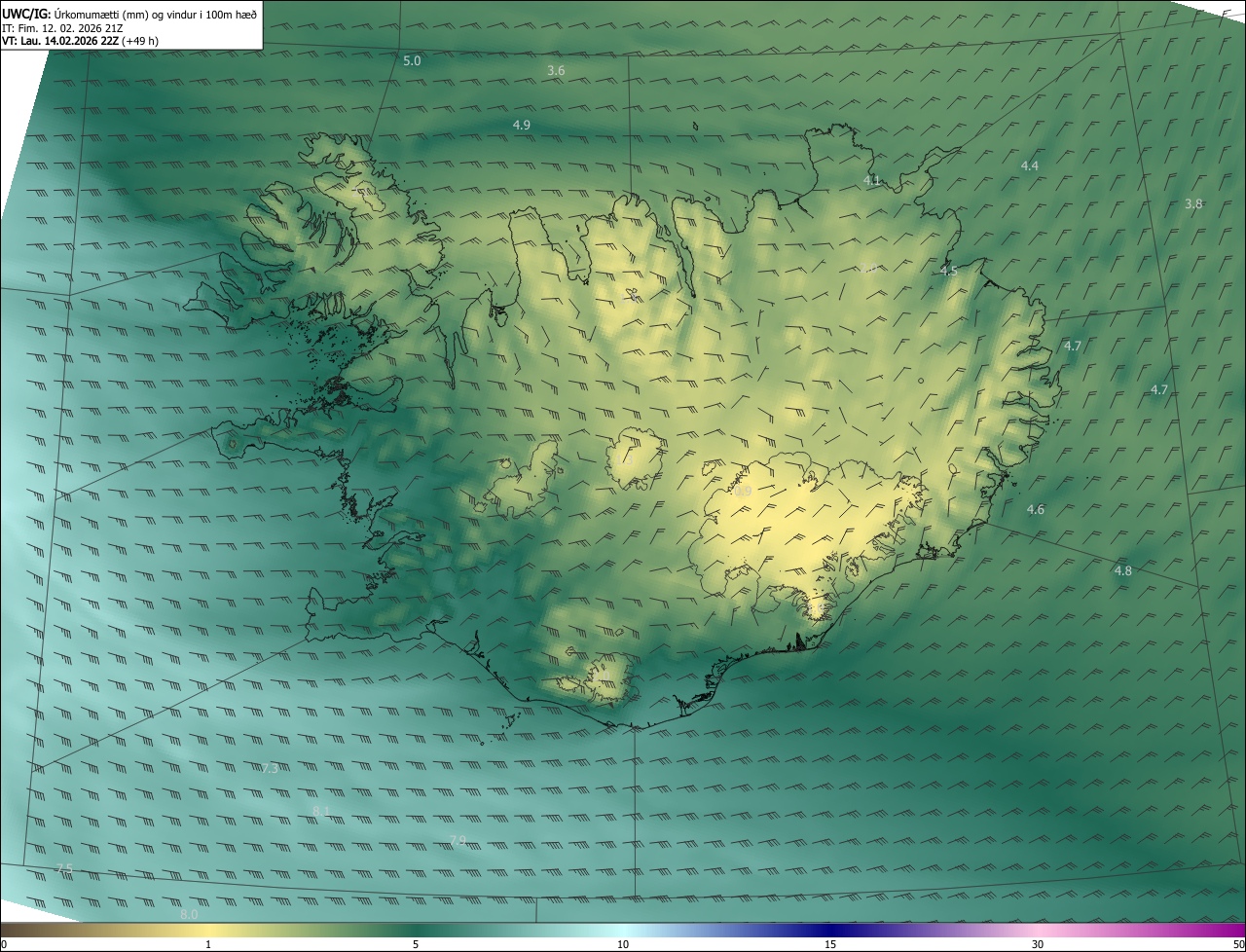
Task: Click the 7.5 precipitation value label
Action: pyautogui.click(x=64, y=869)
